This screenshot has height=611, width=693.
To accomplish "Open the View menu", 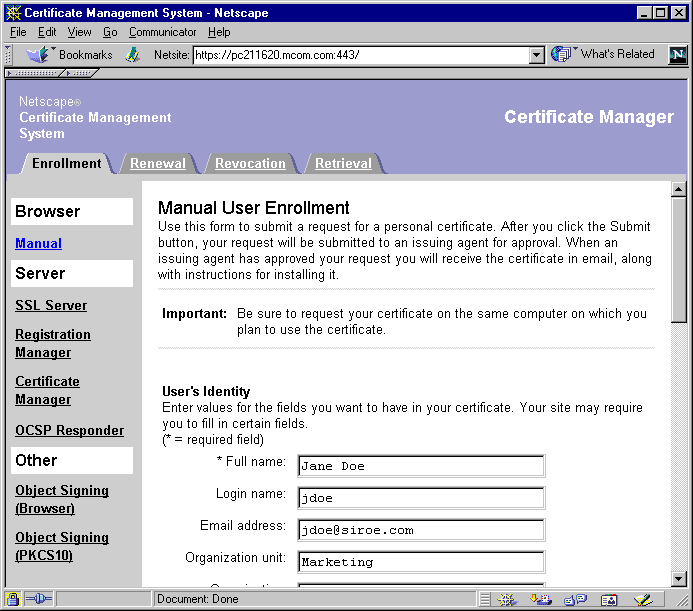I will tap(79, 32).
